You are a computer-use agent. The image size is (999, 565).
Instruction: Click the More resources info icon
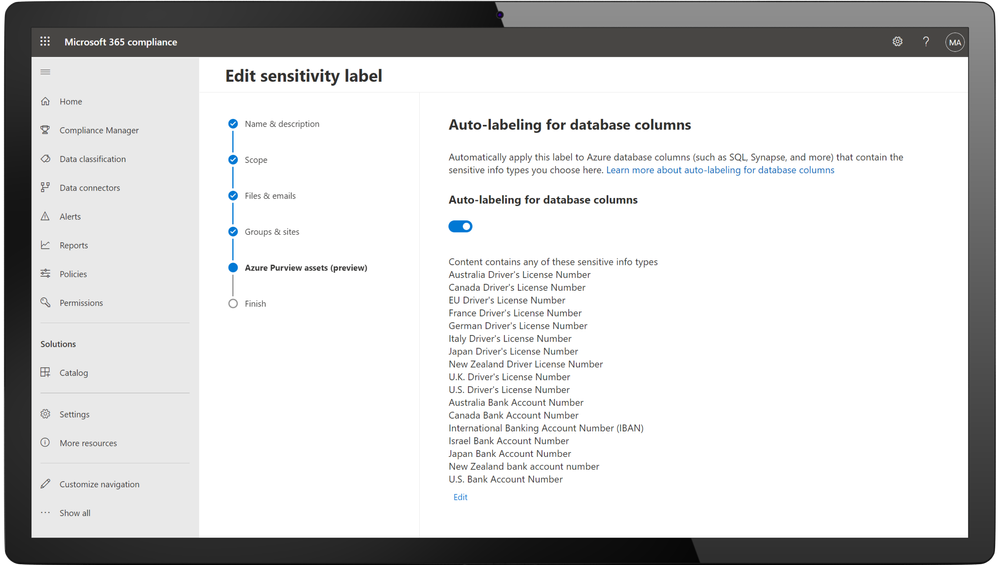45,443
